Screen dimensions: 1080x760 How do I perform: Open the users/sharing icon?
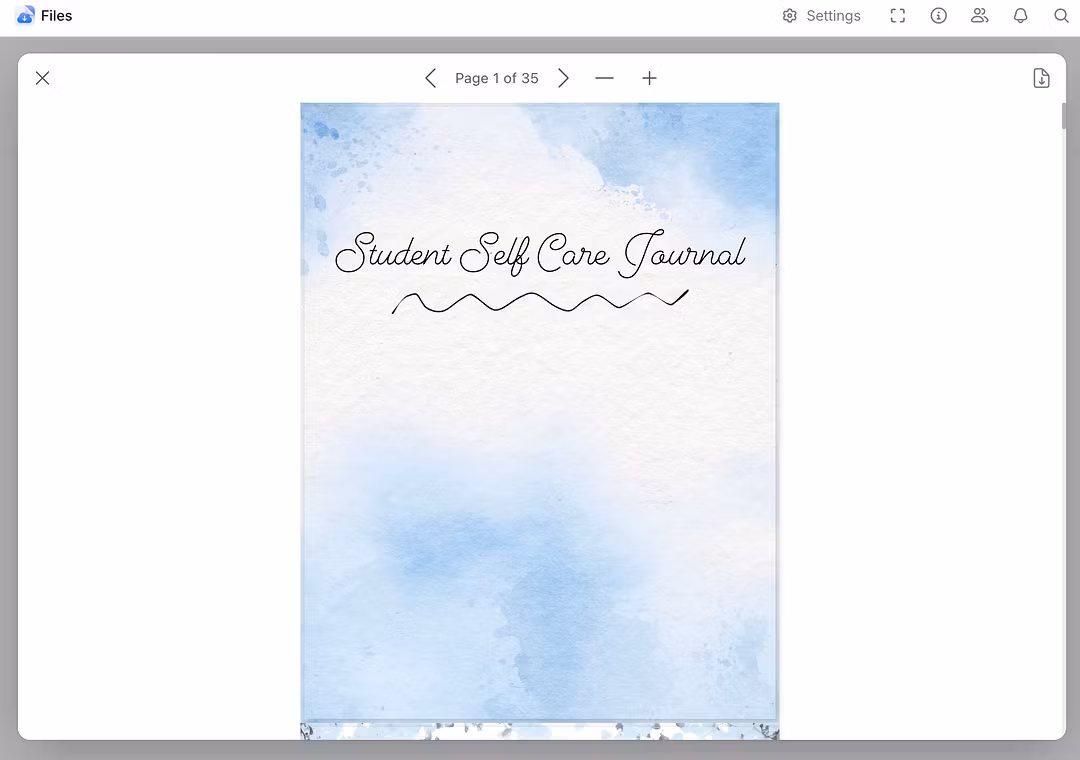(x=979, y=16)
